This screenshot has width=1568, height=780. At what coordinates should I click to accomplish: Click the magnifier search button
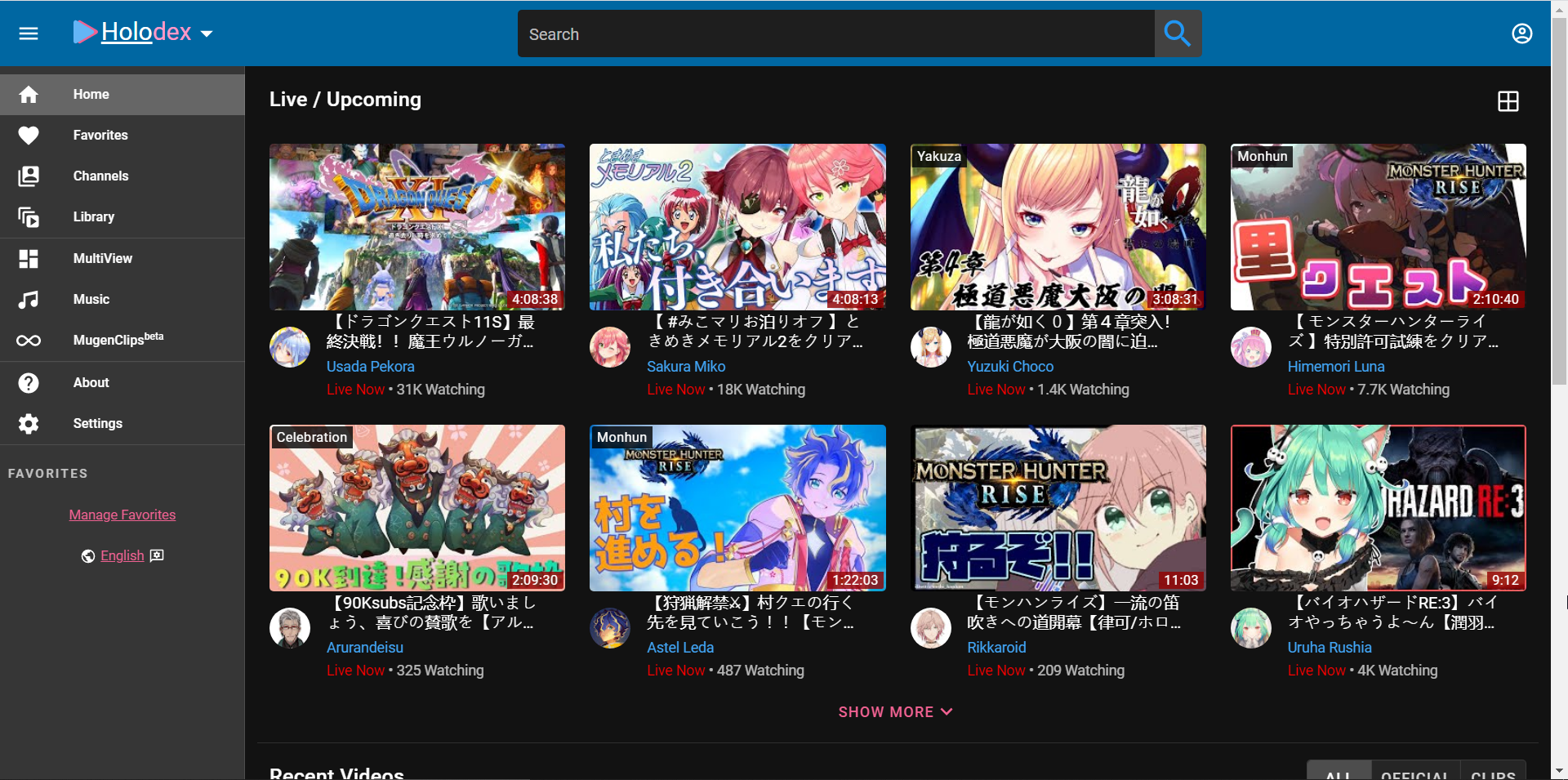coord(1177,33)
